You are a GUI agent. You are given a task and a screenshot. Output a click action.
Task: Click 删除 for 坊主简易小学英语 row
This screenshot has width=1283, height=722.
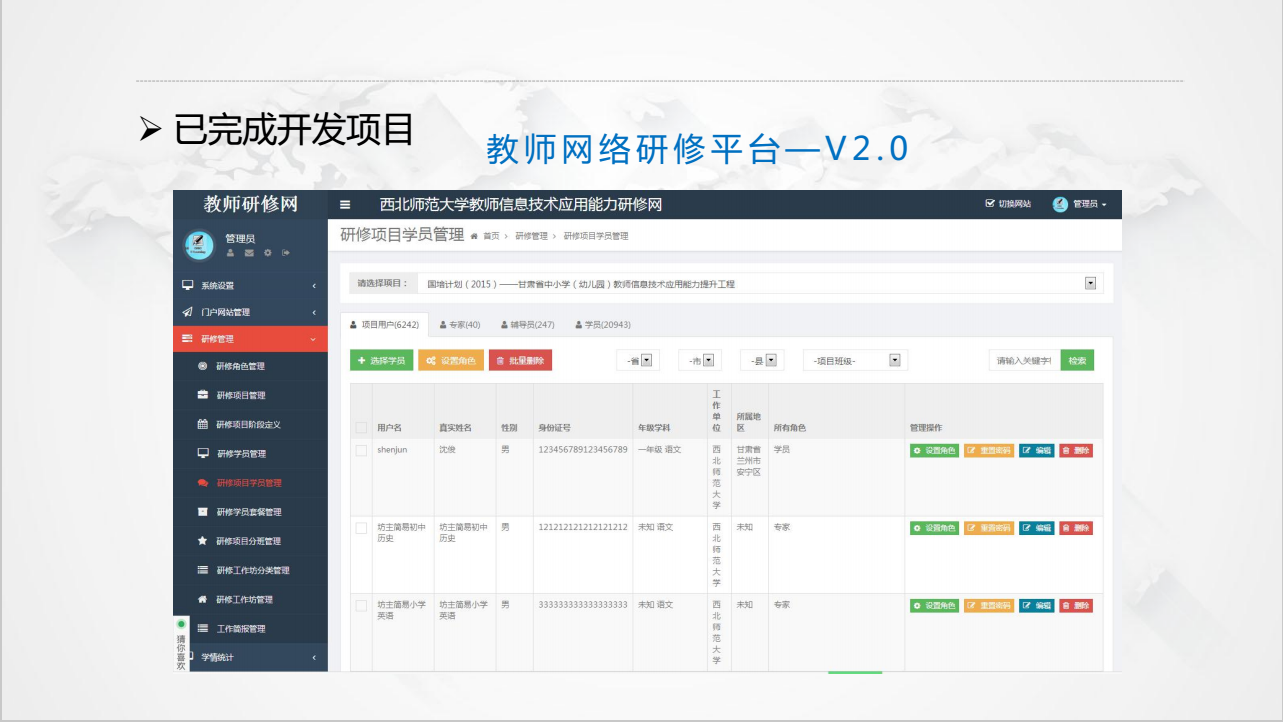(x=1076, y=606)
